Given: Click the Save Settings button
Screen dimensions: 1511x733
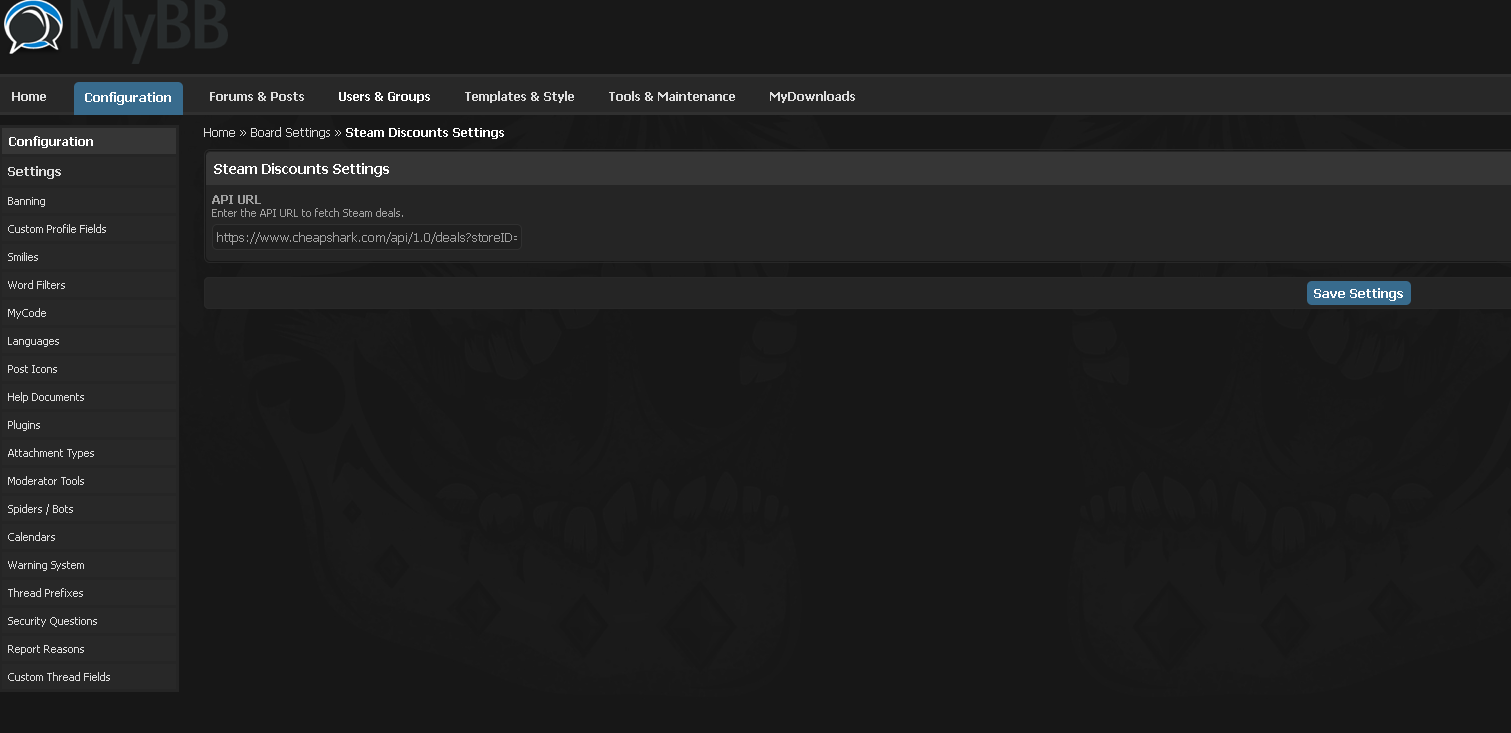Looking at the screenshot, I should pyautogui.click(x=1357, y=293).
